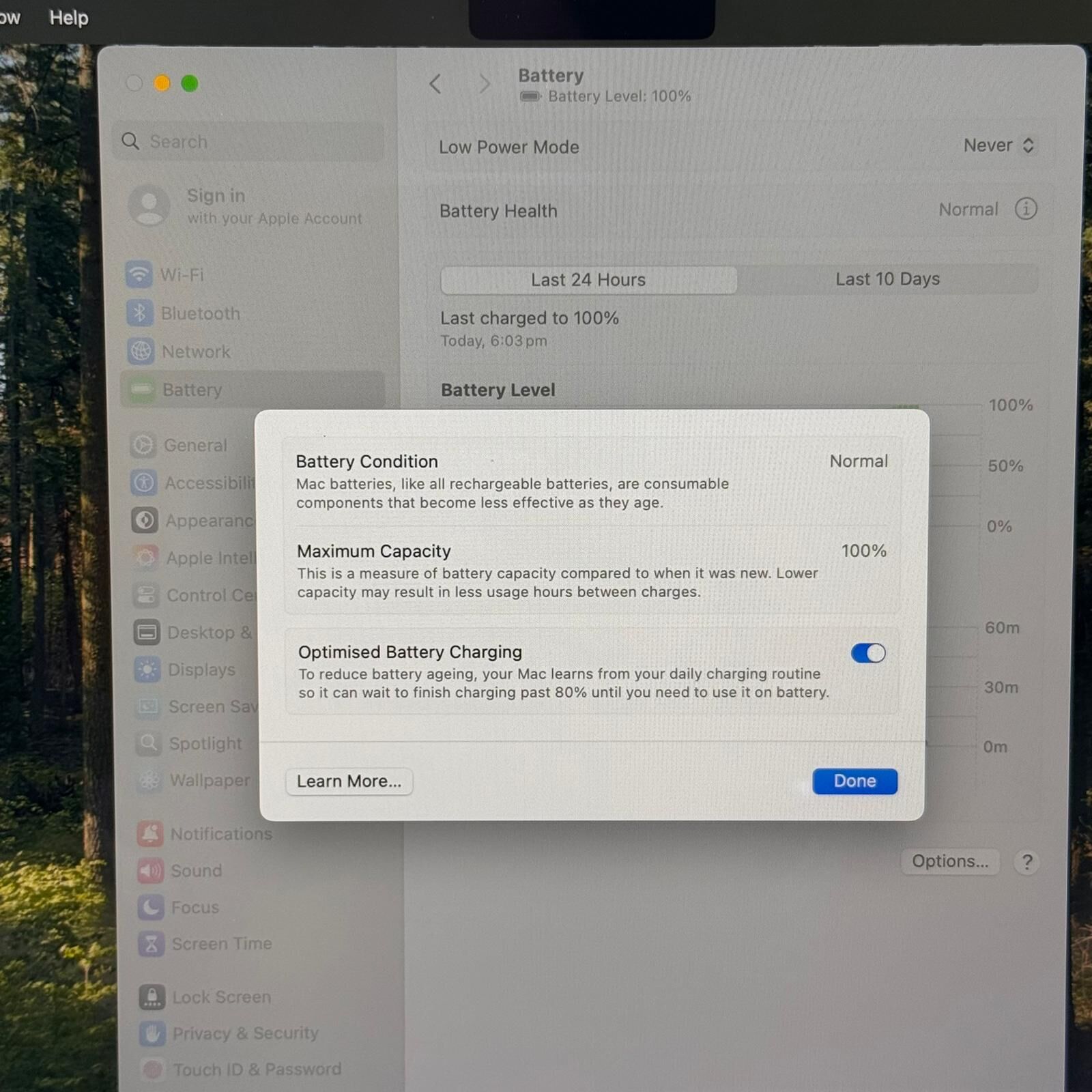The image size is (1092, 1092).
Task: Click the Sound speaker icon
Action: 150,870
